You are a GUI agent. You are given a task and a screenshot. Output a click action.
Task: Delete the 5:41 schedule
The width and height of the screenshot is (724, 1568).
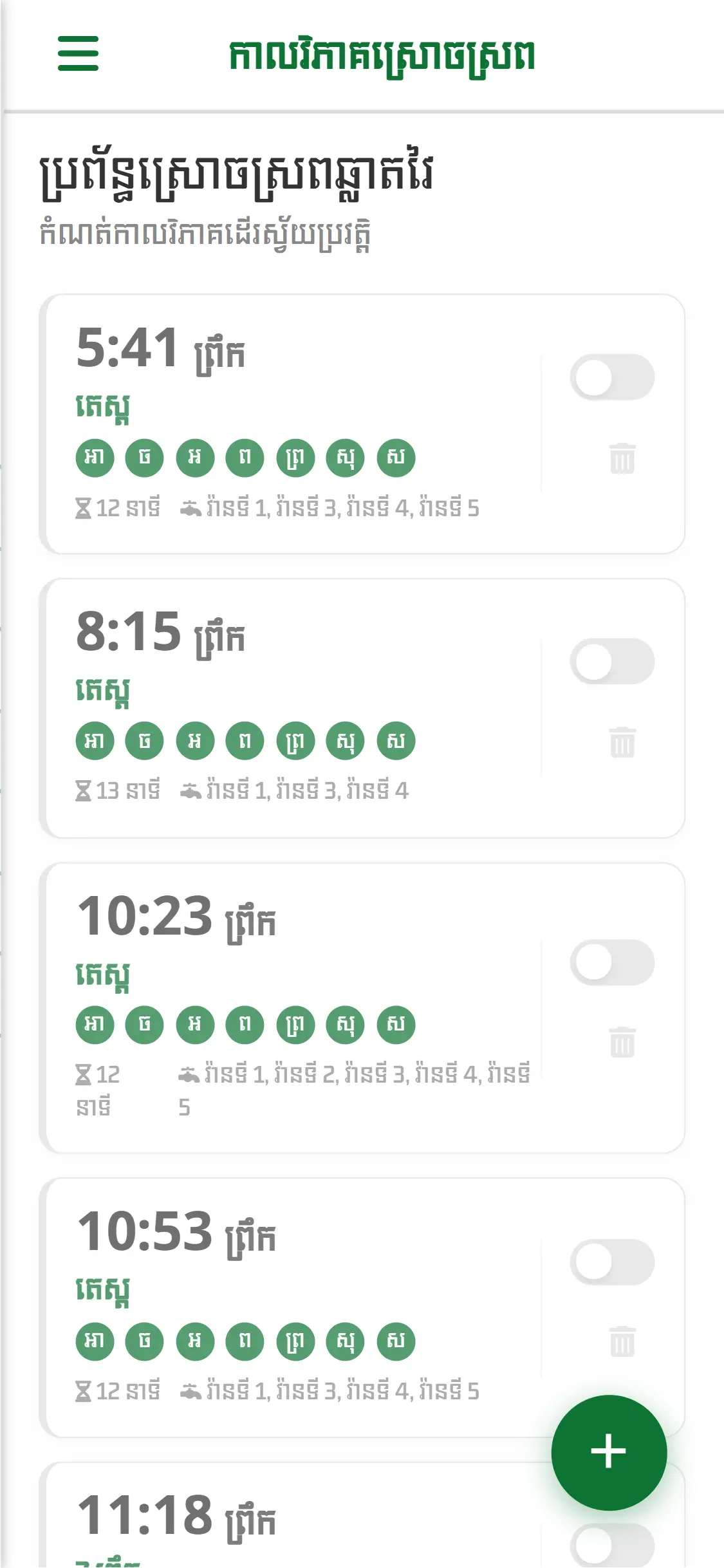coord(622,458)
